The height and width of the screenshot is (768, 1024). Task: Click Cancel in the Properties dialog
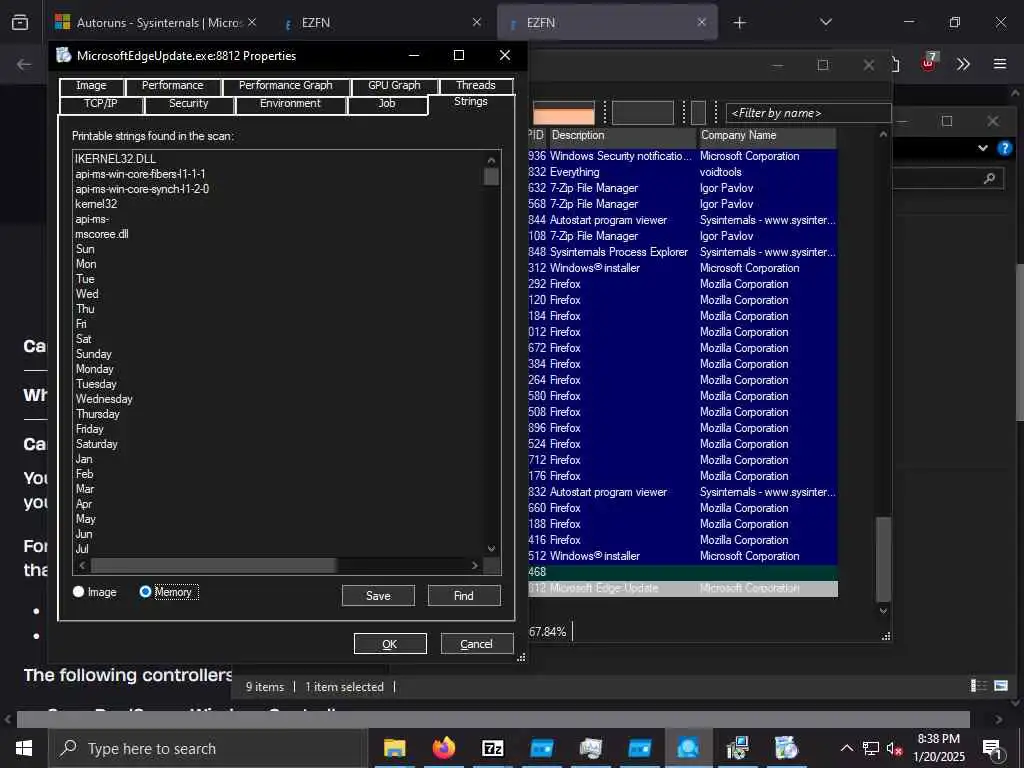pos(477,644)
